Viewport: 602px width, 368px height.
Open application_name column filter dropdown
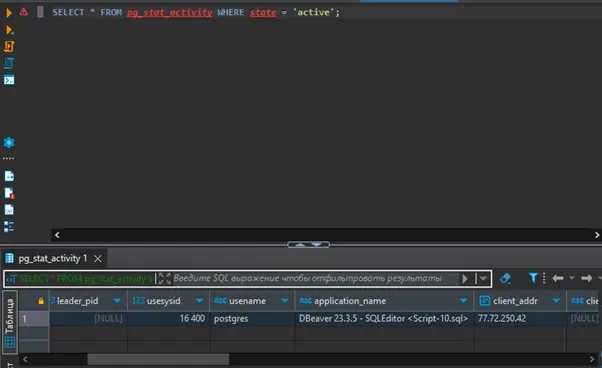click(463, 301)
